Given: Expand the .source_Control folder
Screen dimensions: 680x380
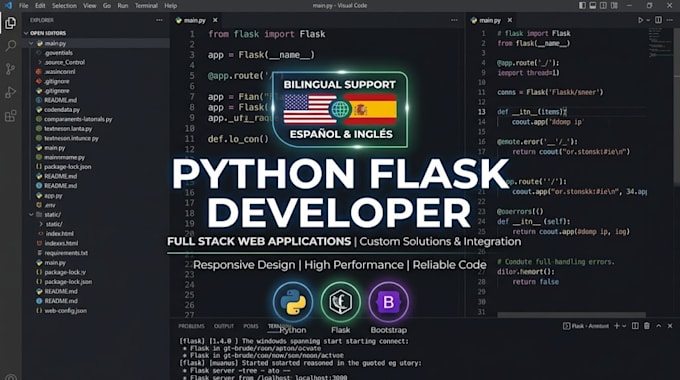Looking at the screenshot, I should (x=40, y=62).
